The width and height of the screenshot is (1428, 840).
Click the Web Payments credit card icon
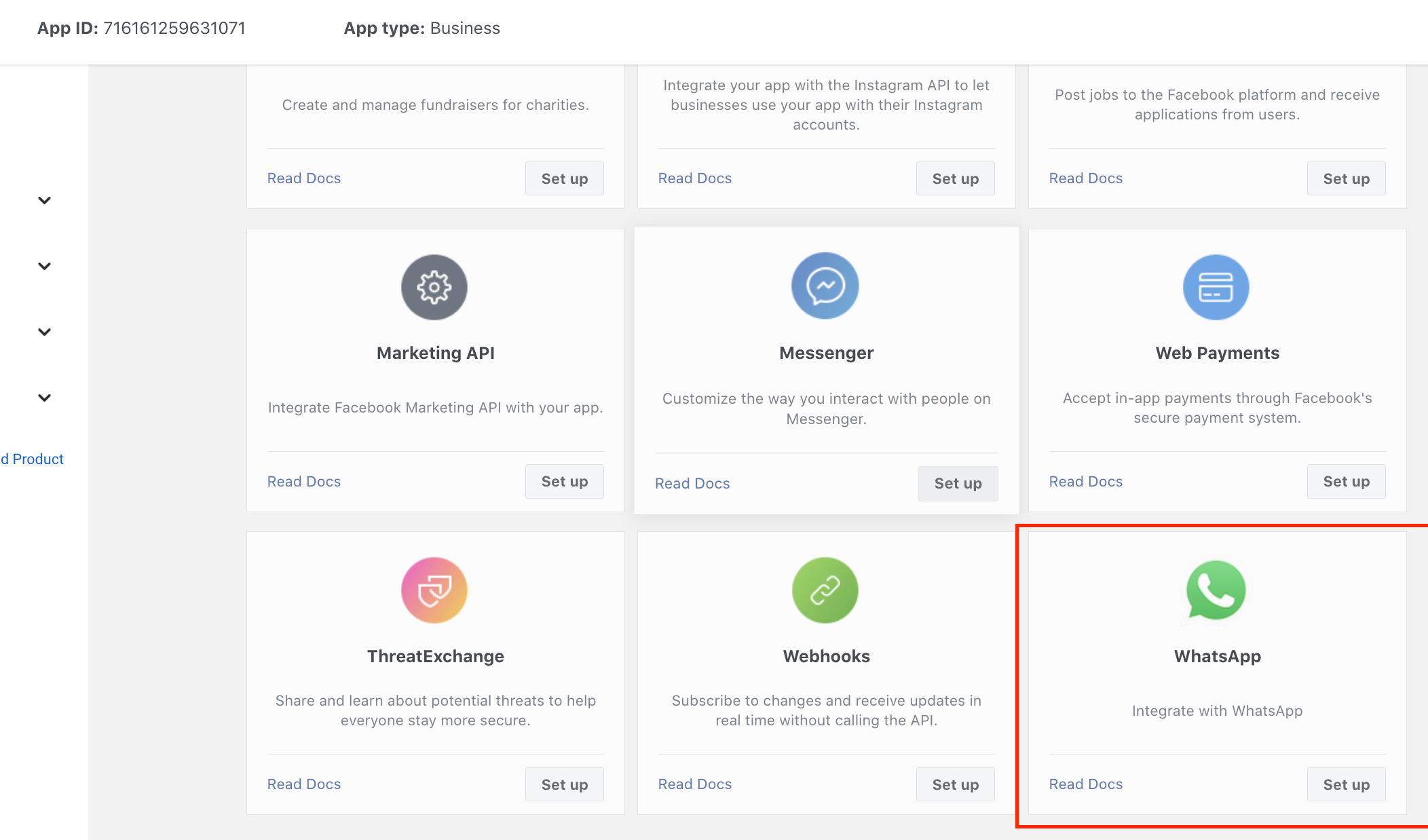click(1216, 286)
